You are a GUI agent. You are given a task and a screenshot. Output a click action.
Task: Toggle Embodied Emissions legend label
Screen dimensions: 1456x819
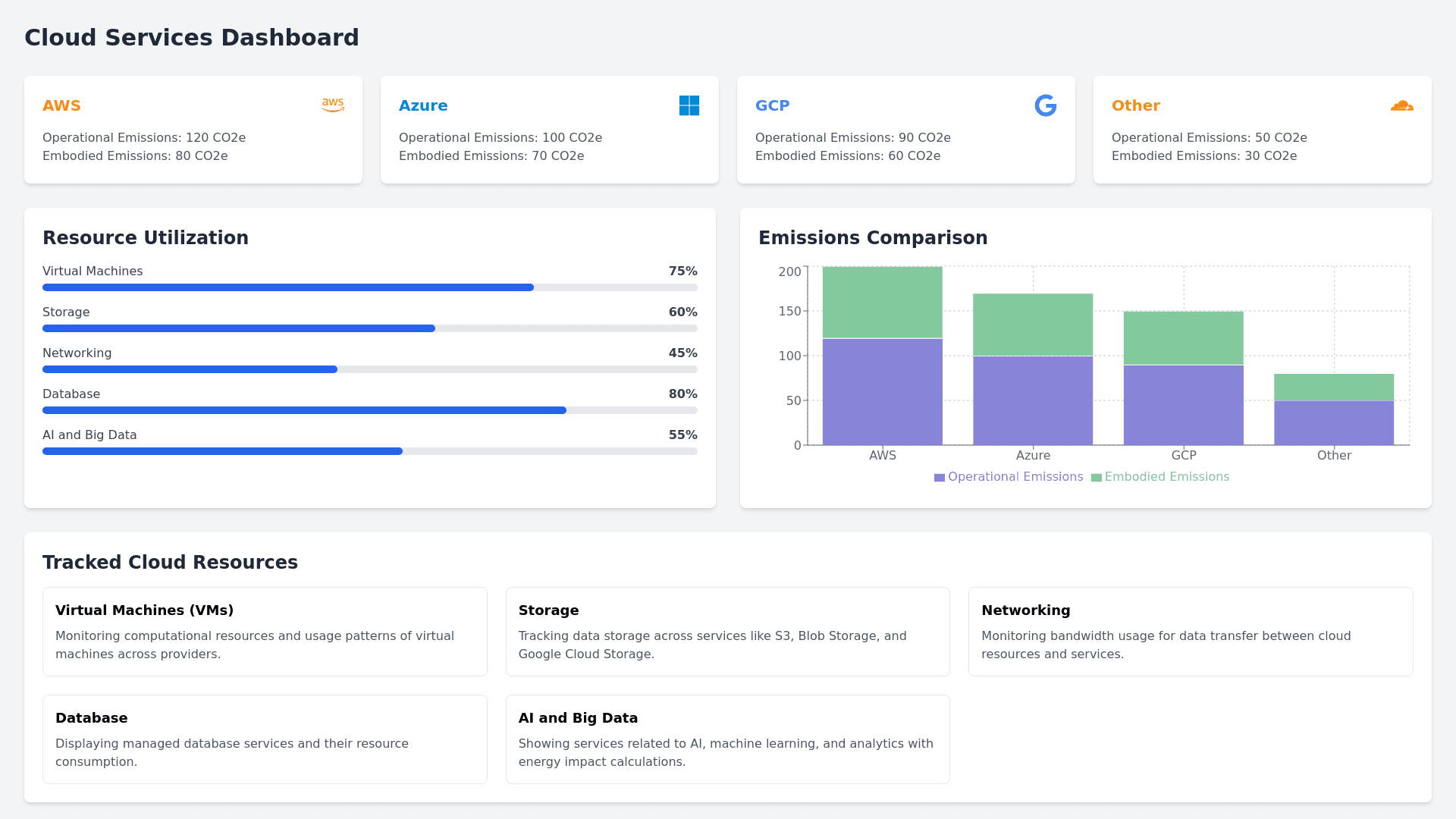pyautogui.click(x=1166, y=477)
